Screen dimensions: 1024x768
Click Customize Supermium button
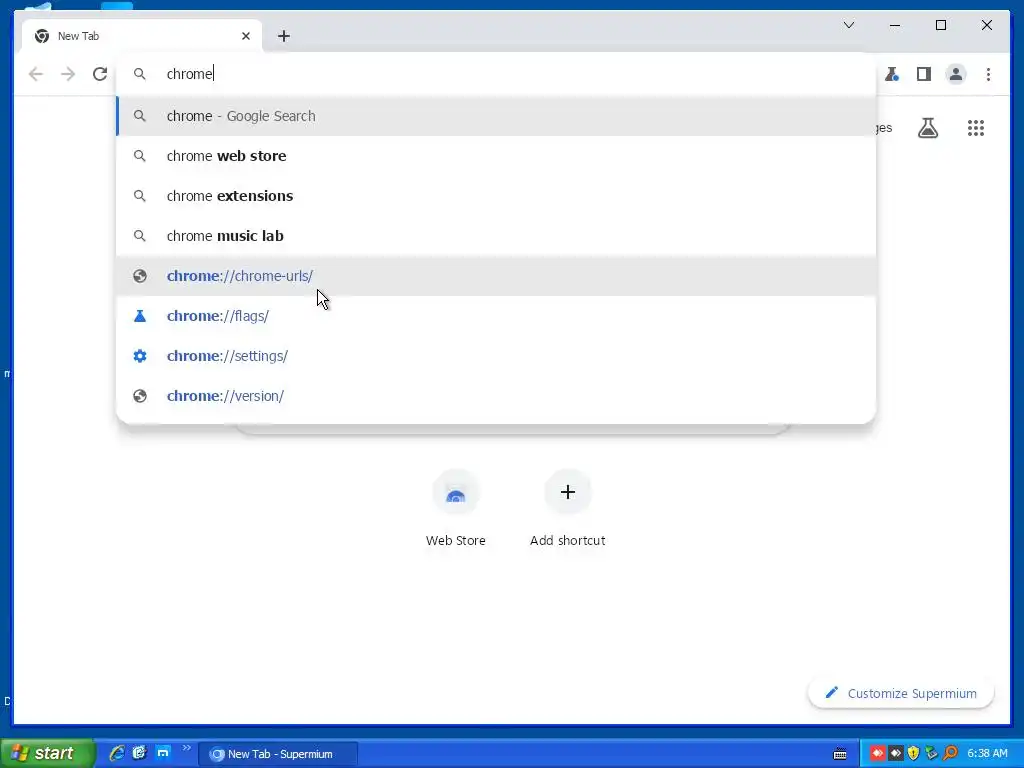901,694
